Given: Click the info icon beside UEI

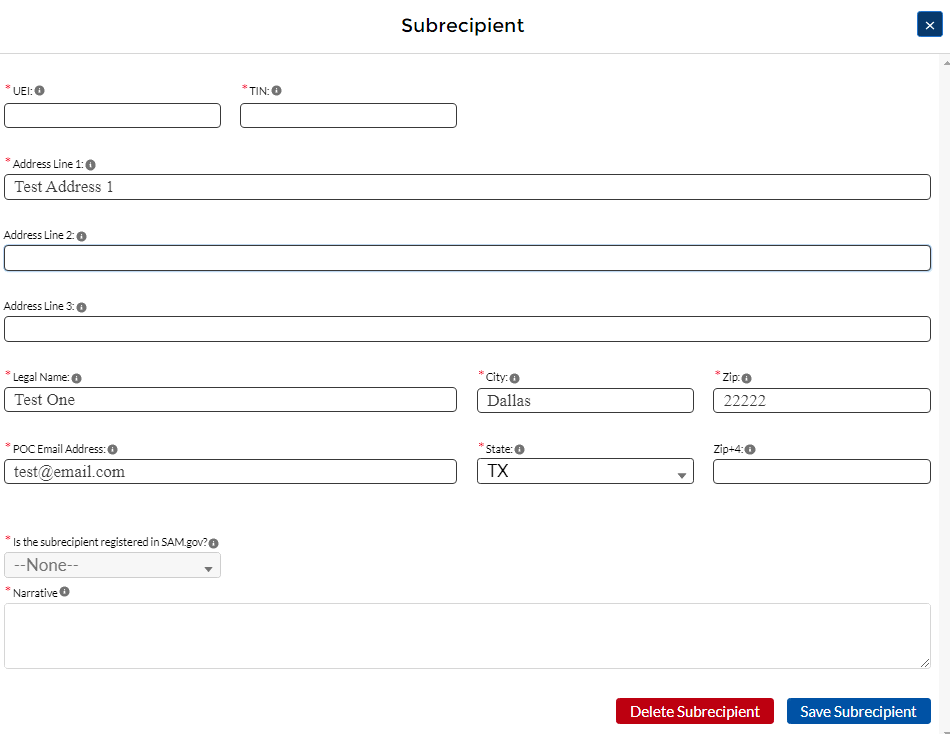Looking at the screenshot, I should (x=40, y=90).
